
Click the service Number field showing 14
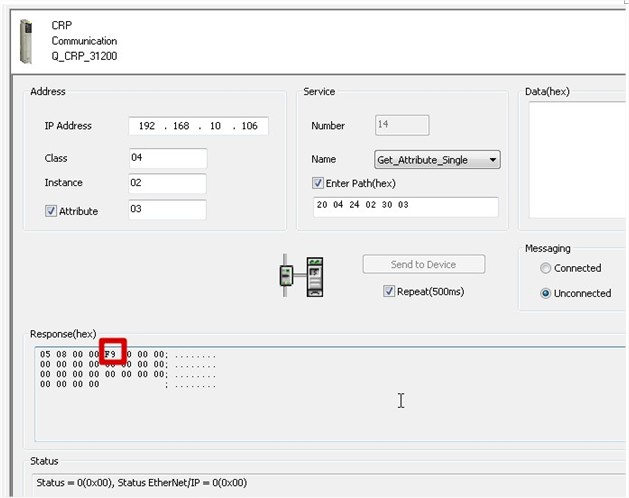pos(402,125)
